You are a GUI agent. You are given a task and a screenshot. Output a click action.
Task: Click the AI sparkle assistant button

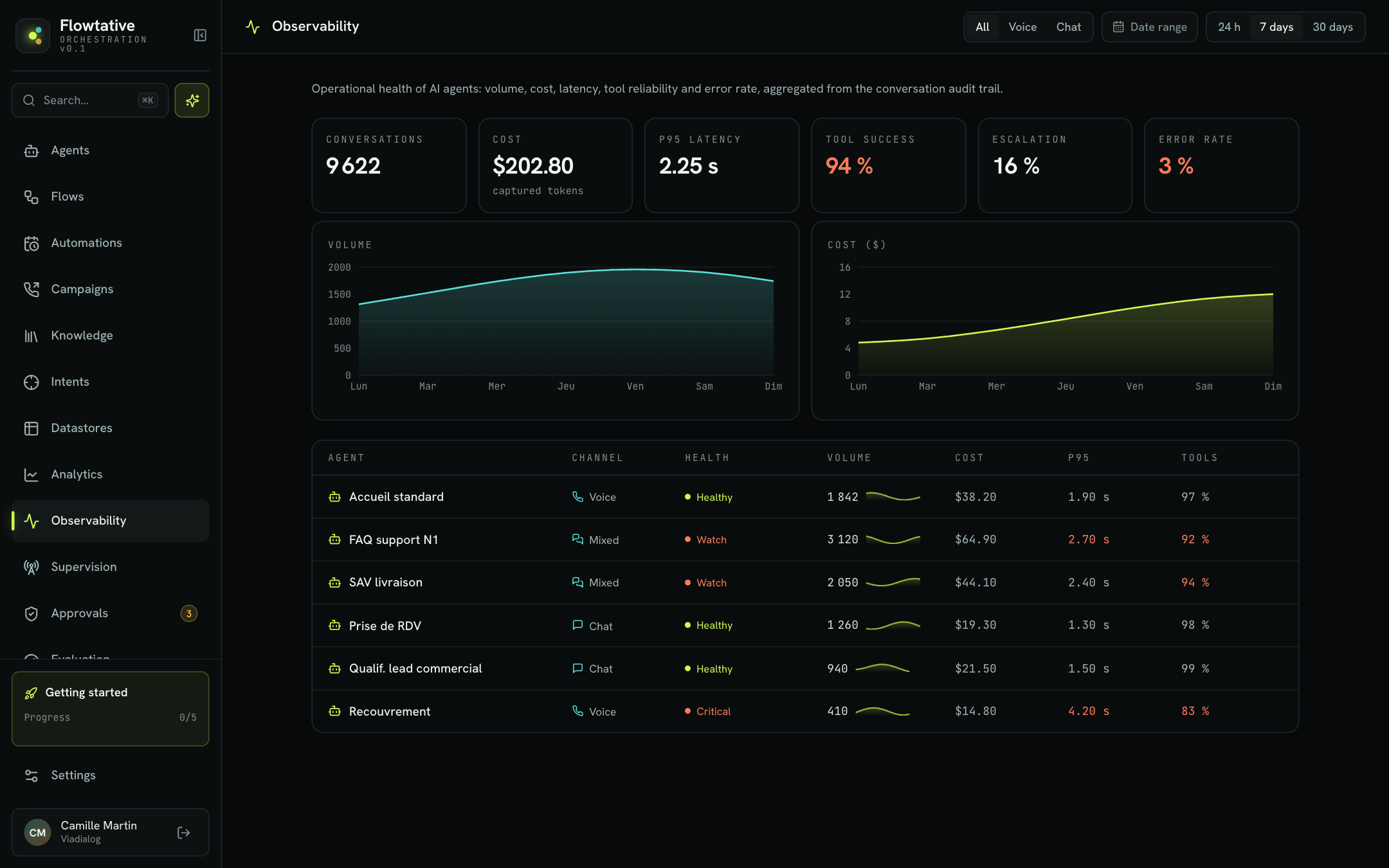192,100
